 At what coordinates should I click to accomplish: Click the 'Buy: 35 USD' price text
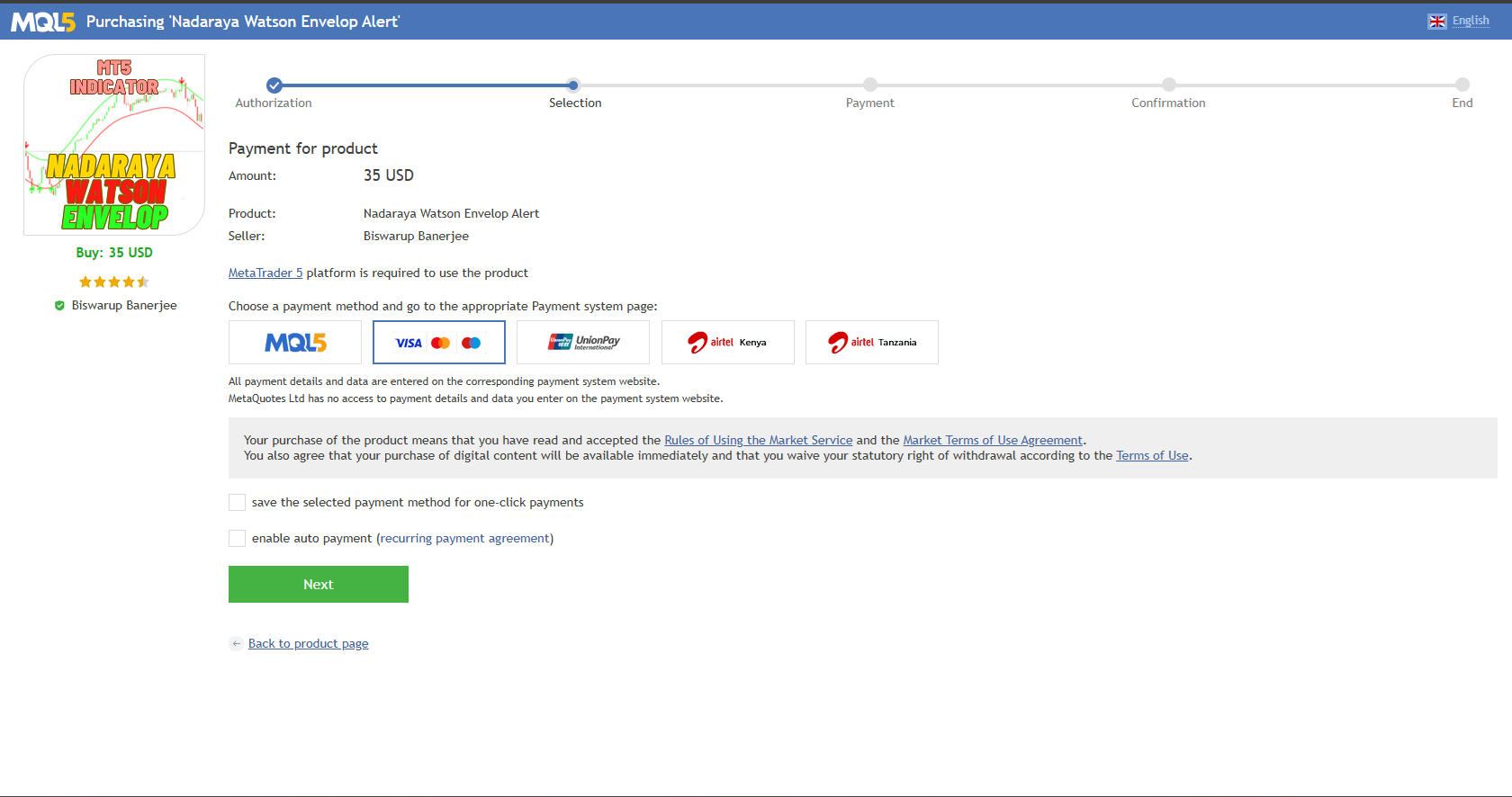click(x=114, y=253)
